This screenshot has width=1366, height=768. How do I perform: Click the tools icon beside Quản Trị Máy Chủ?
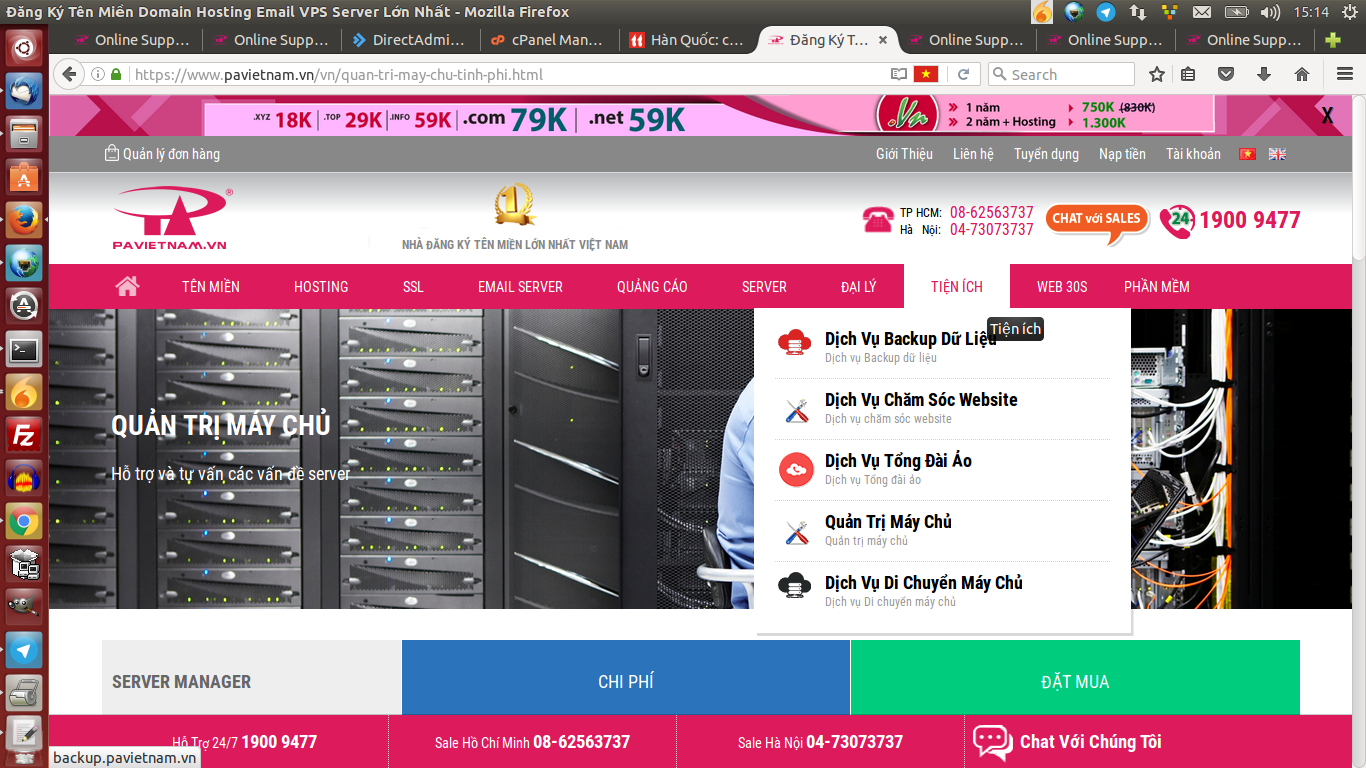796,532
